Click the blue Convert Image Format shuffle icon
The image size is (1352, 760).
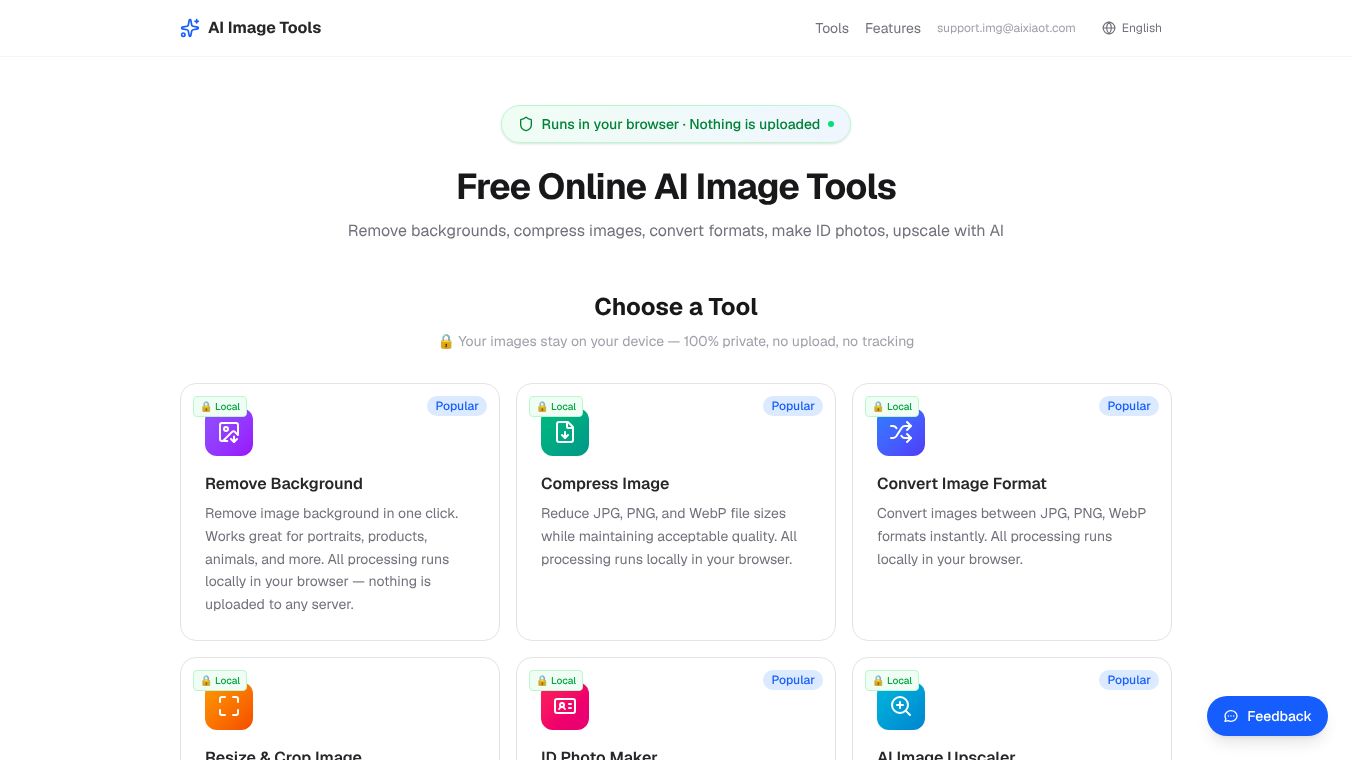tap(901, 432)
